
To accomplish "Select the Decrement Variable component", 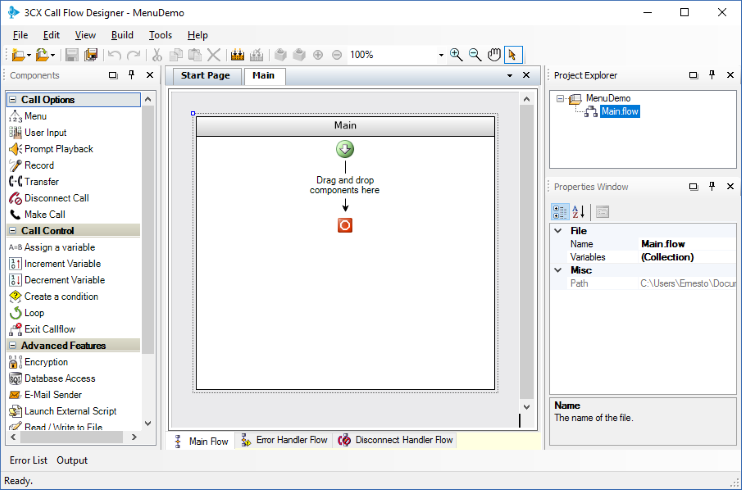I will 57,280.
